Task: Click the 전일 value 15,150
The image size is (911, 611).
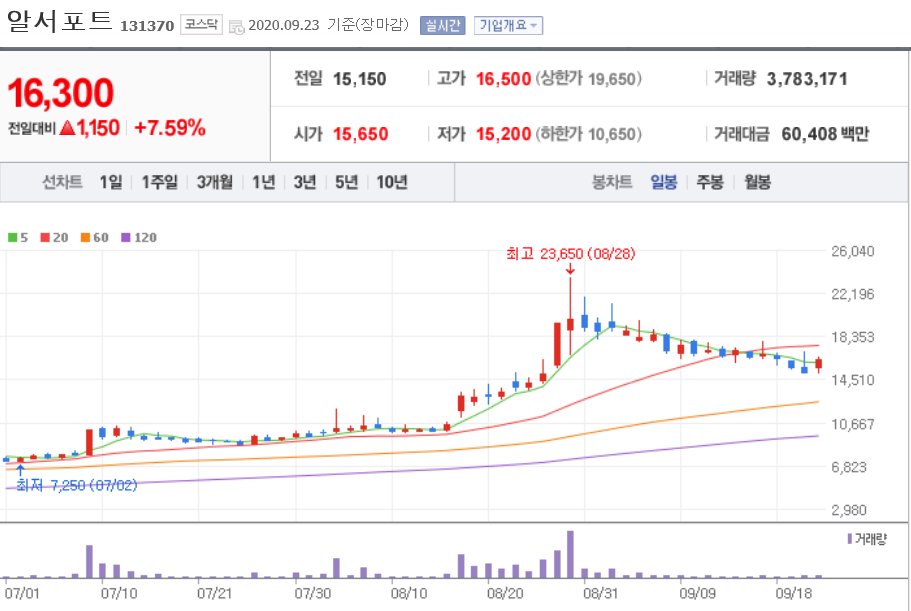Action: (359, 79)
